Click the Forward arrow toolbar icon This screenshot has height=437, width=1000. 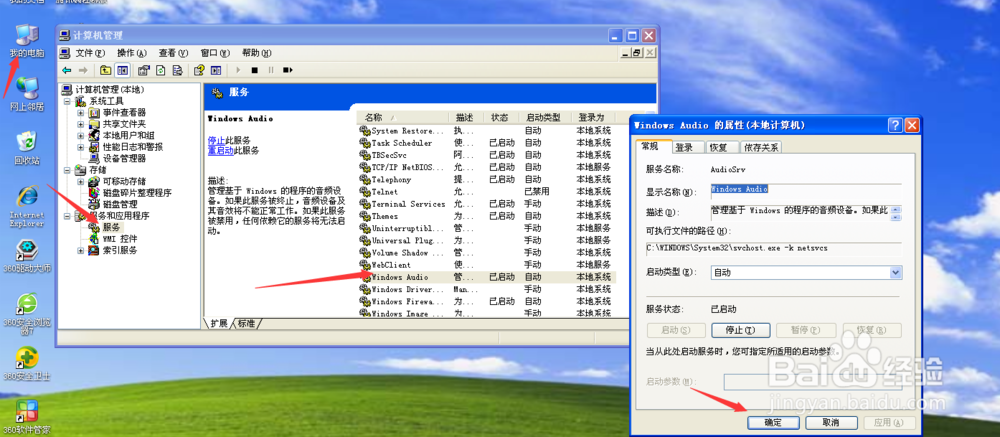[82, 70]
